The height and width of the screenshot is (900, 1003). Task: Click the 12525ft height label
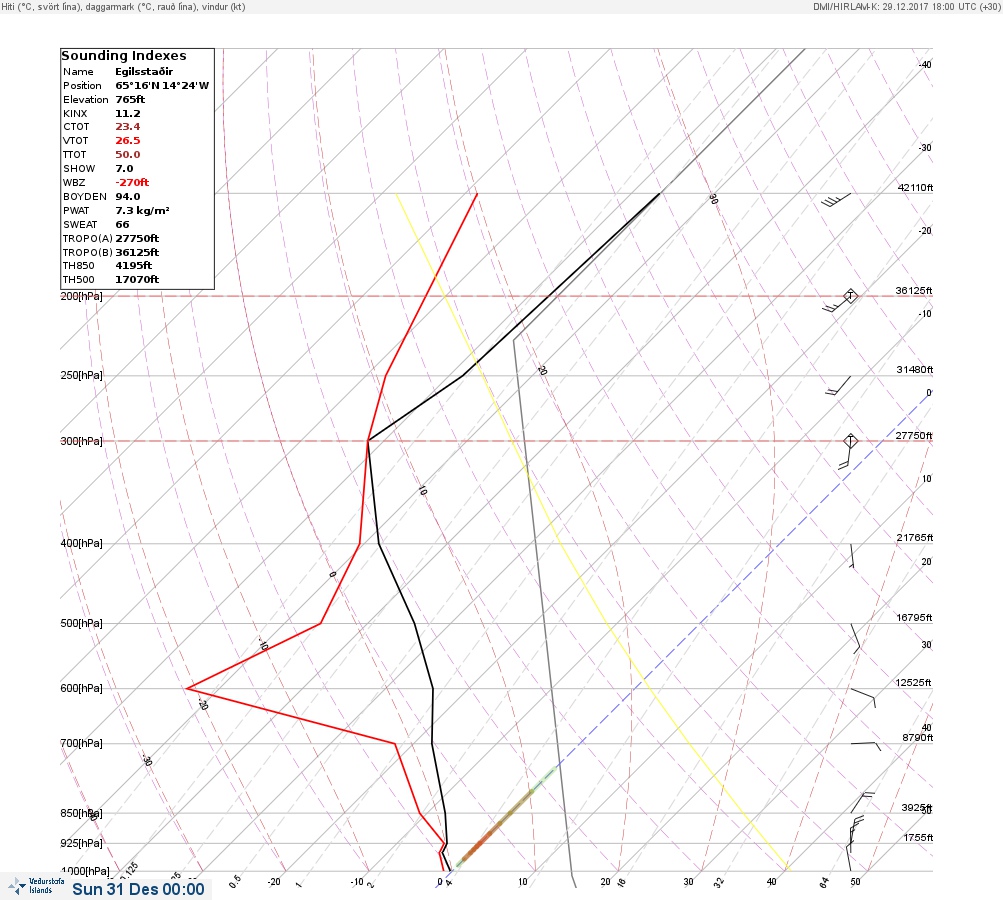[913, 683]
